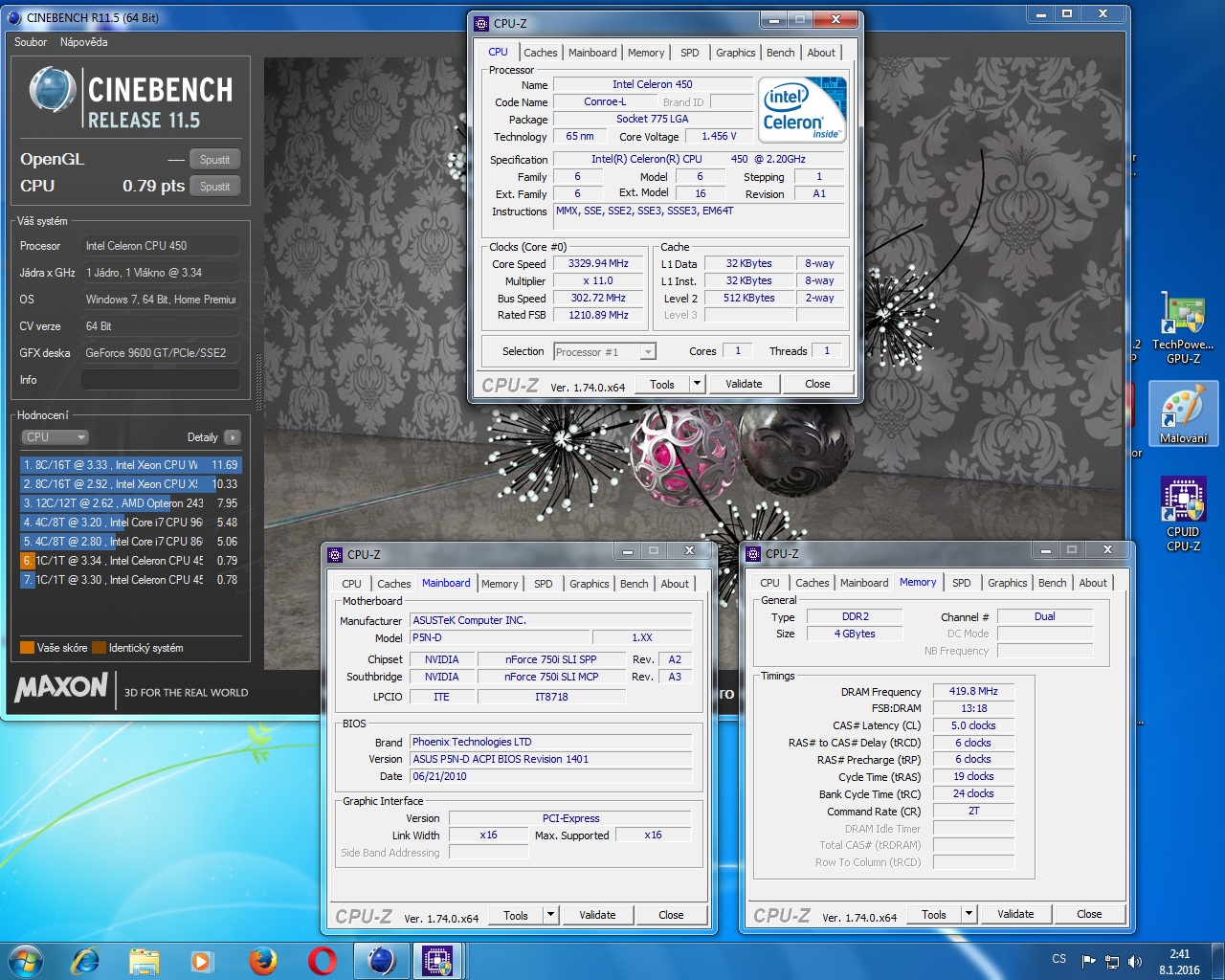Click the Intel Celeron inside logo
Screen dimensions: 1225x980
[803, 109]
